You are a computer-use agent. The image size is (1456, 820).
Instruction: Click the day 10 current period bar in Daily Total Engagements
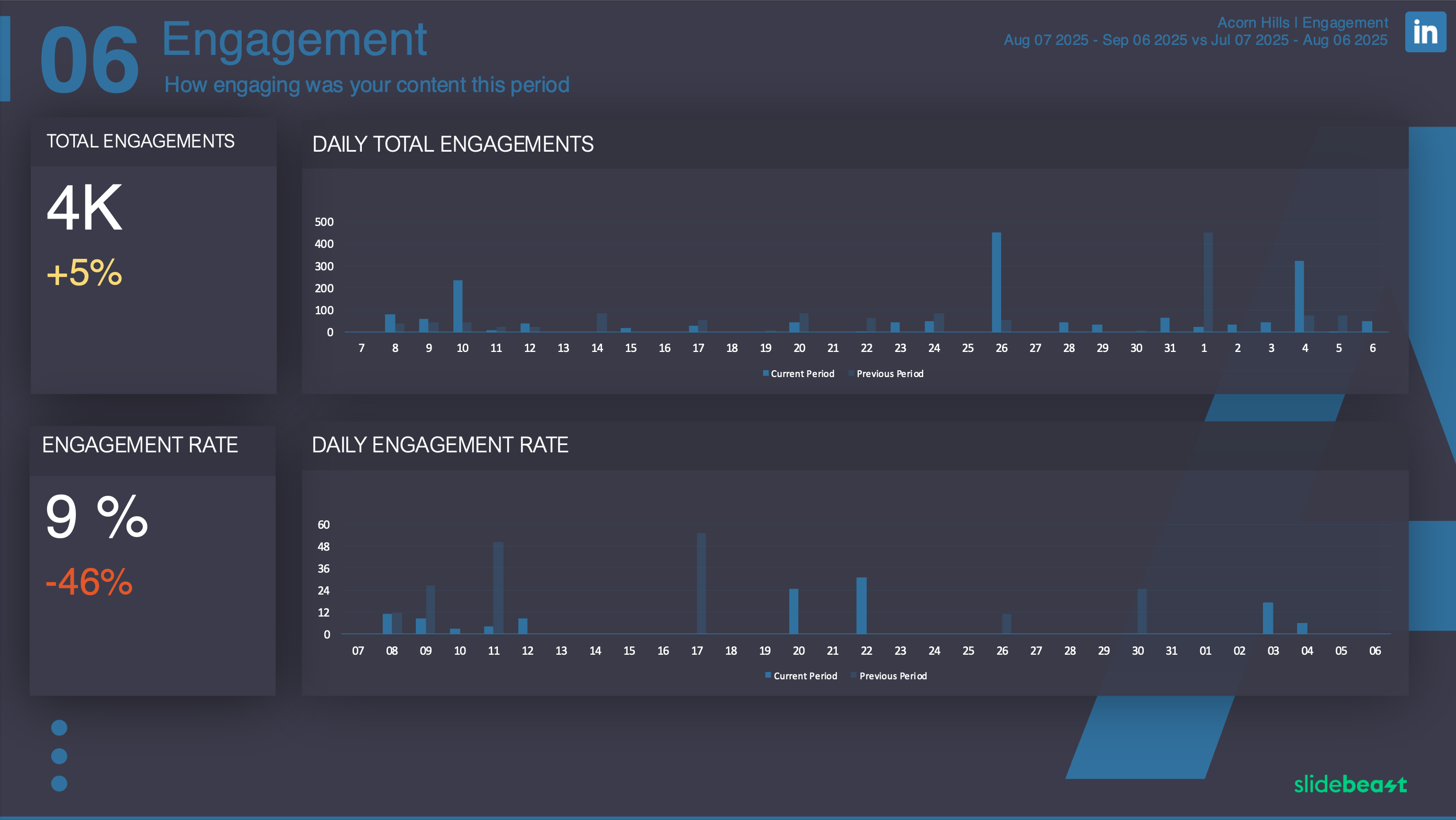click(458, 306)
